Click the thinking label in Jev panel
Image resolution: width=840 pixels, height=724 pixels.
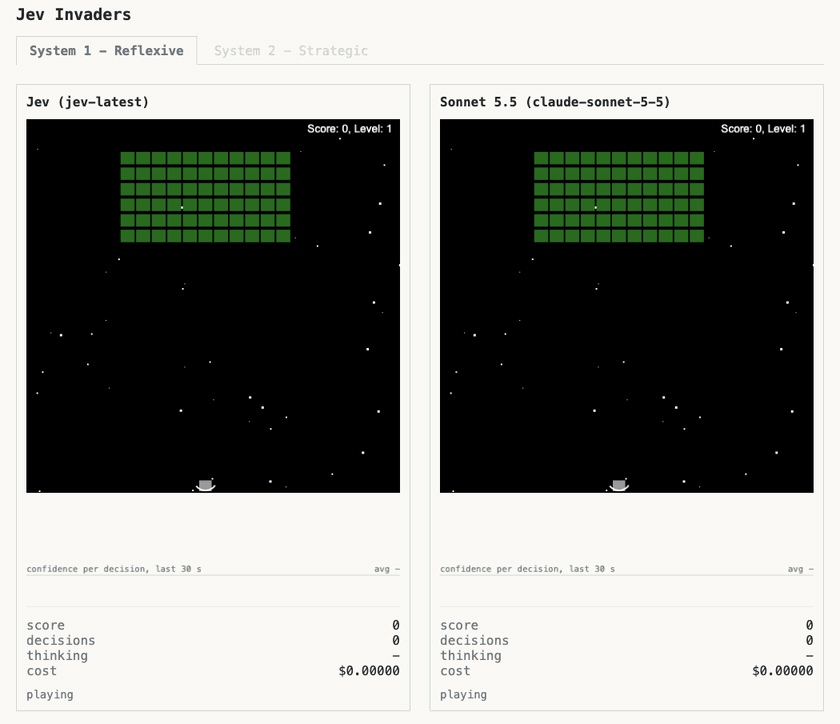tap(57, 655)
